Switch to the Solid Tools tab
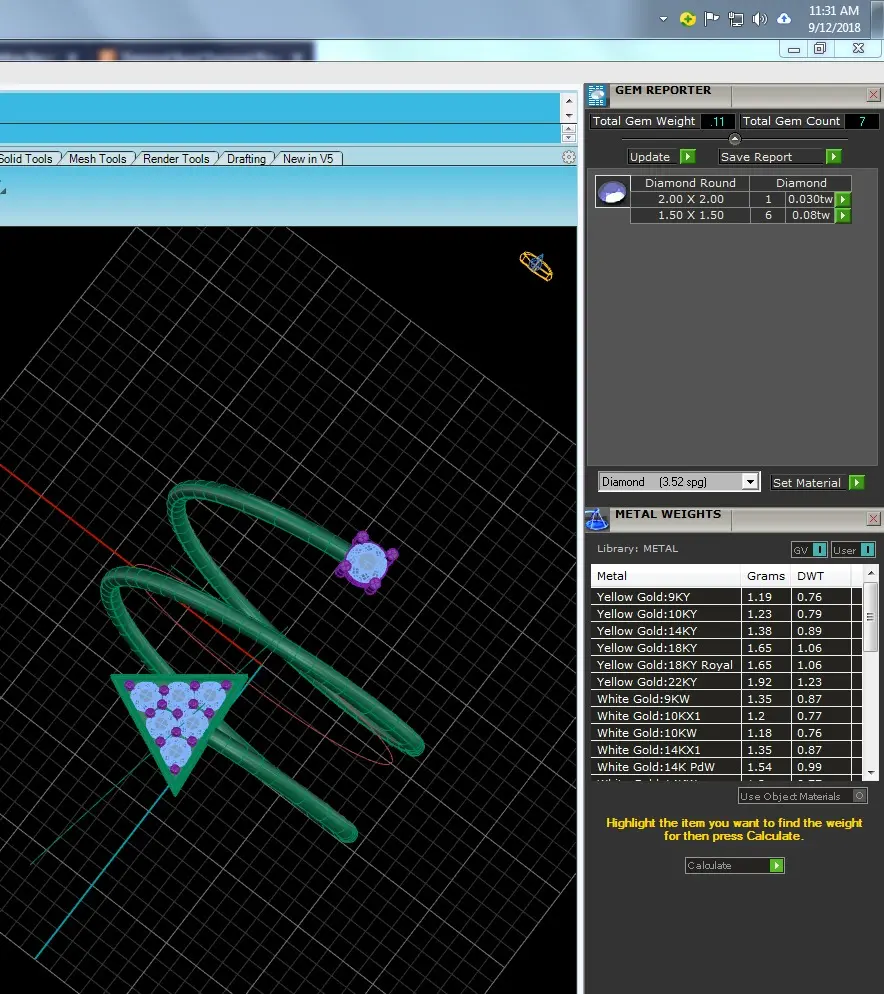This screenshot has width=884, height=994. (27, 158)
